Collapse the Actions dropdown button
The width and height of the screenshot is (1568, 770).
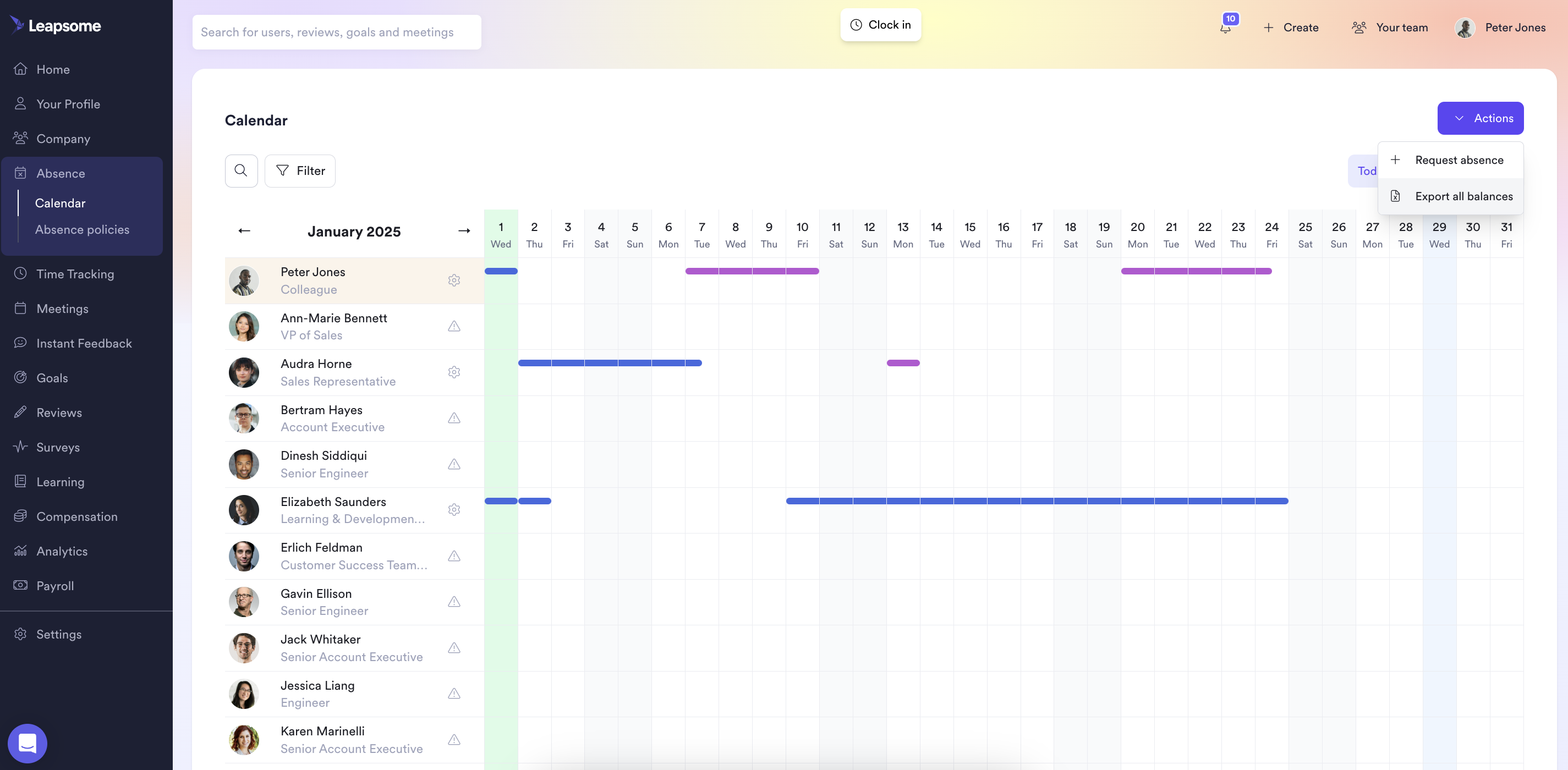1480,118
